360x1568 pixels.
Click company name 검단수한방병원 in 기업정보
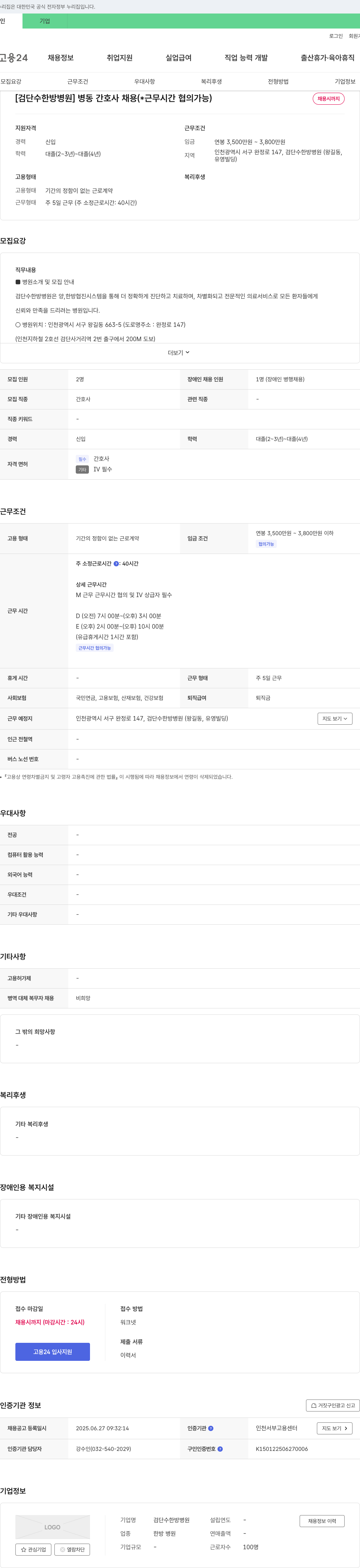(x=171, y=1520)
